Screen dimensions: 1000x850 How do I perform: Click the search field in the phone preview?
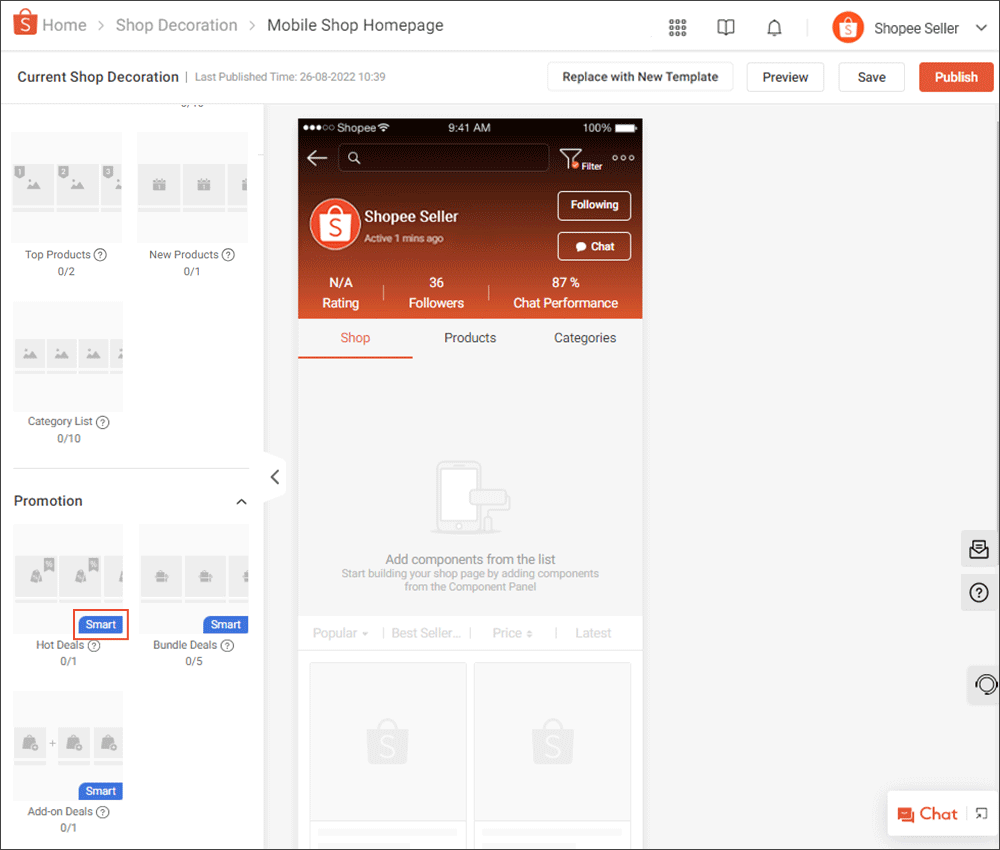click(443, 158)
